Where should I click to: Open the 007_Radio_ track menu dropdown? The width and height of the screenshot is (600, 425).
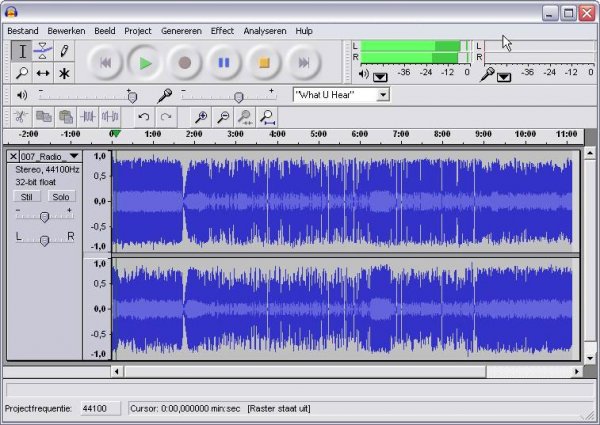pyautogui.click(x=74, y=156)
